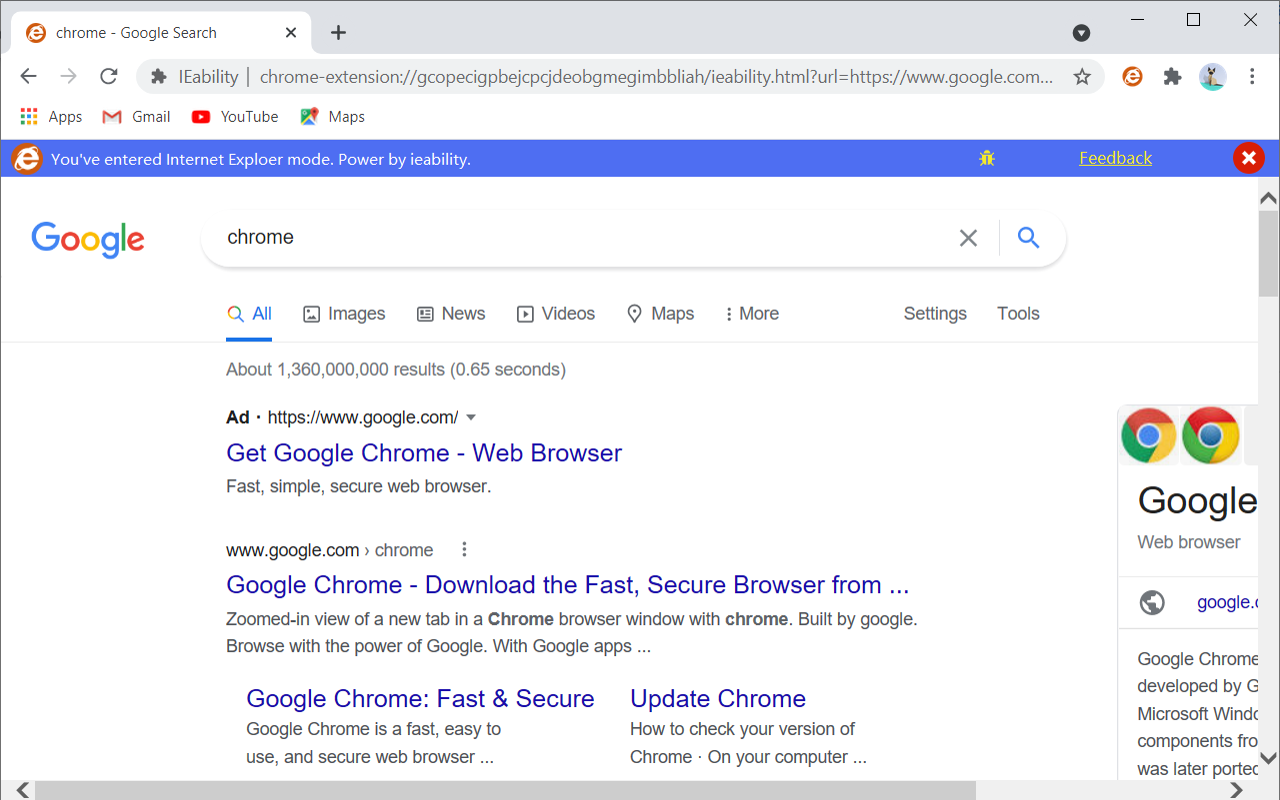Open the Feedback link in the banner
This screenshot has width=1280, height=800.
click(1115, 157)
